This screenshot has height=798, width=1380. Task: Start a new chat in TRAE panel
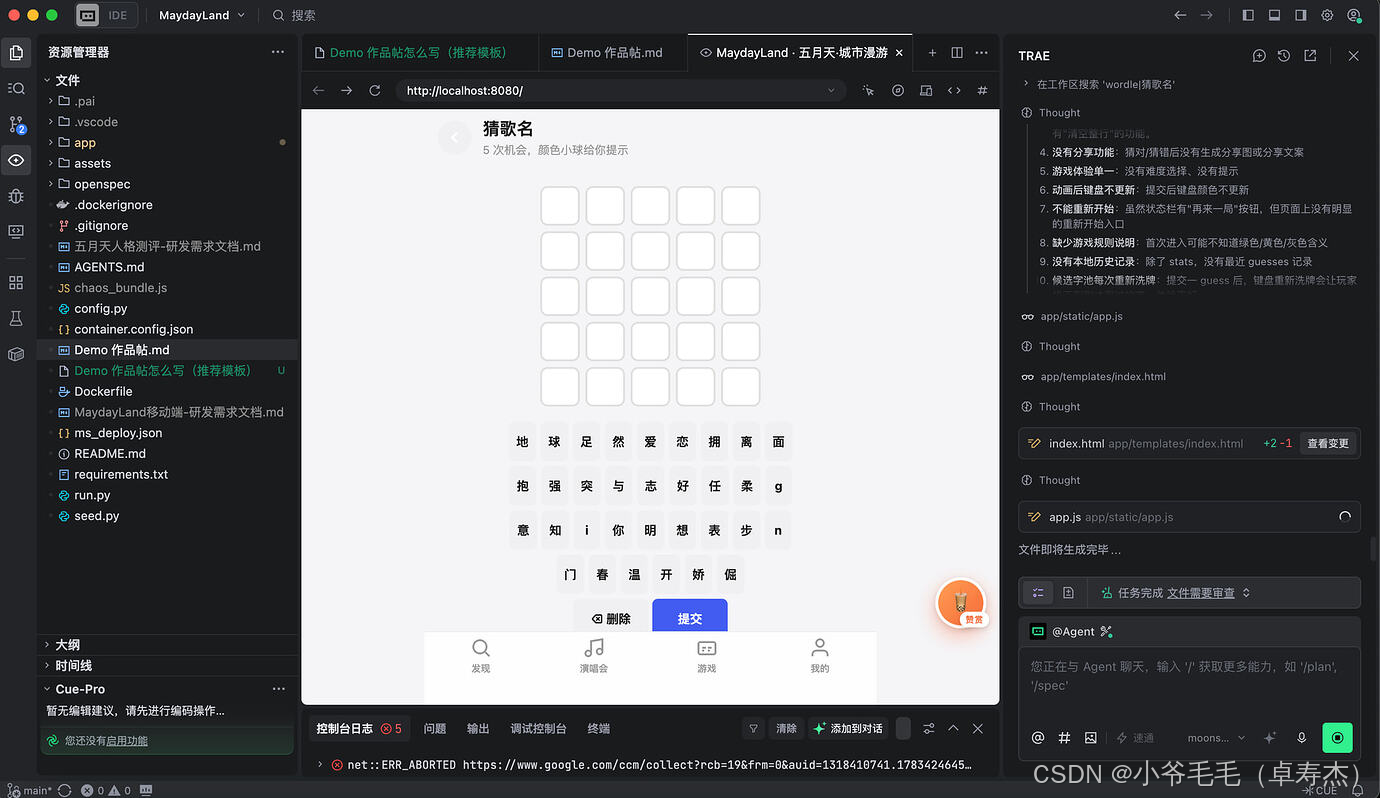(x=1259, y=56)
